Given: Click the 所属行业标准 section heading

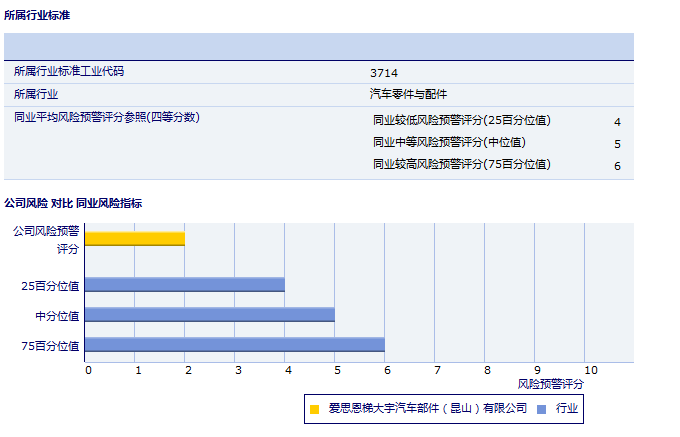Looking at the screenshot, I should tap(37, 15).
